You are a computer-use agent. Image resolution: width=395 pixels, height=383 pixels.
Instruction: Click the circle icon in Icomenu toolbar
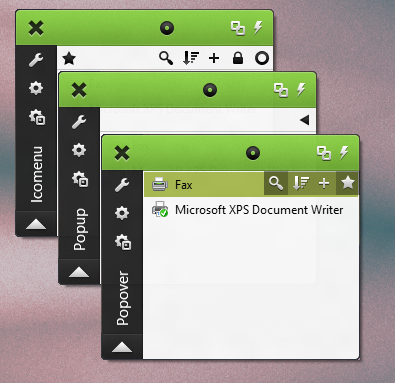point(262,58)
